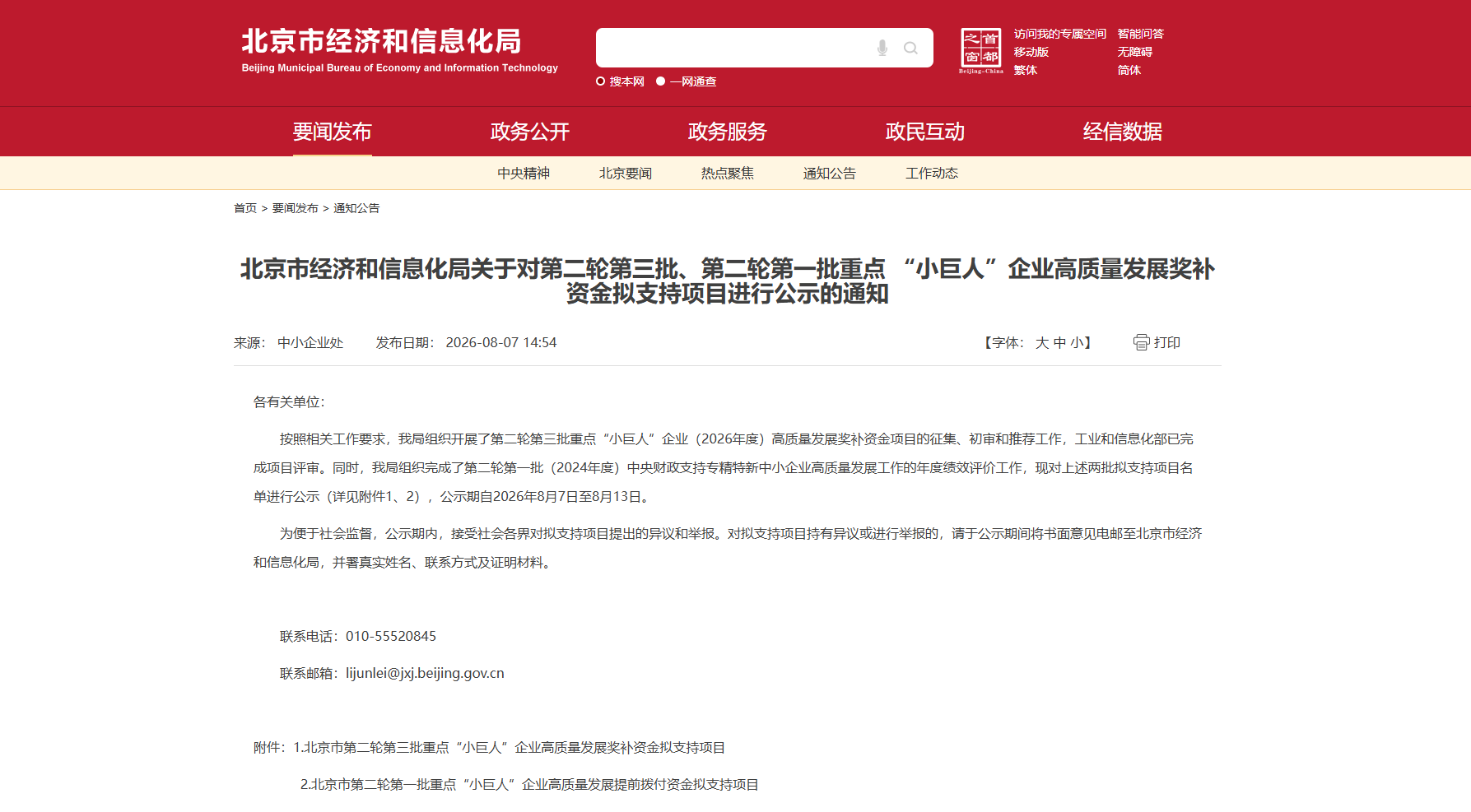Screen dimensions: 1471x812
Task: Switch to 简体 simplified Chinese
Action: 1129,70
